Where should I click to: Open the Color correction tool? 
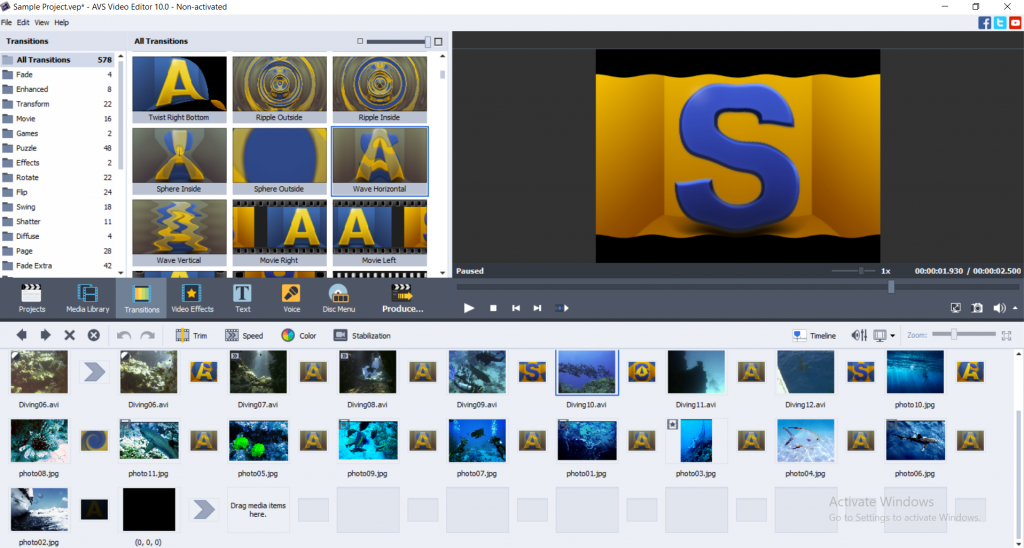(298, 336)
